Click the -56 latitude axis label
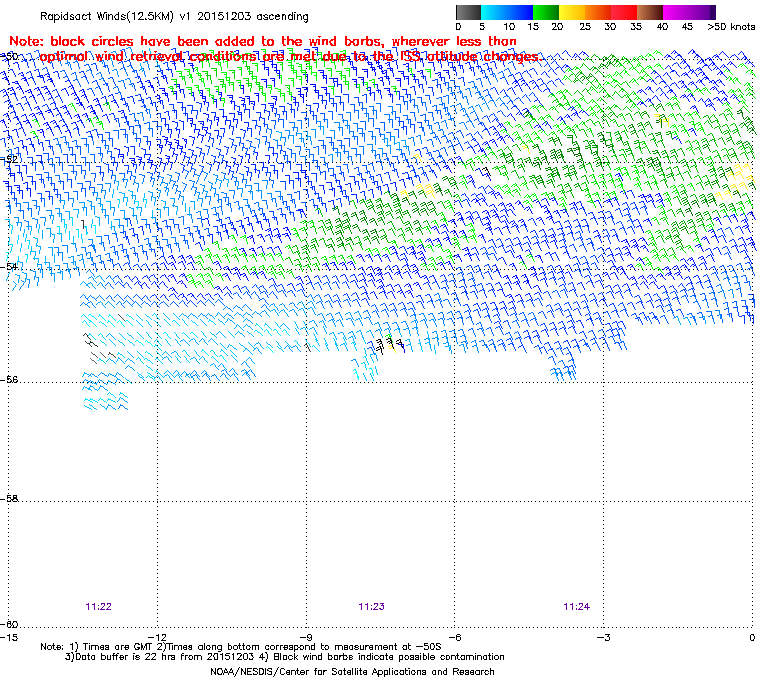This screenshot has height=688, width=760. [x=10, y=380]
